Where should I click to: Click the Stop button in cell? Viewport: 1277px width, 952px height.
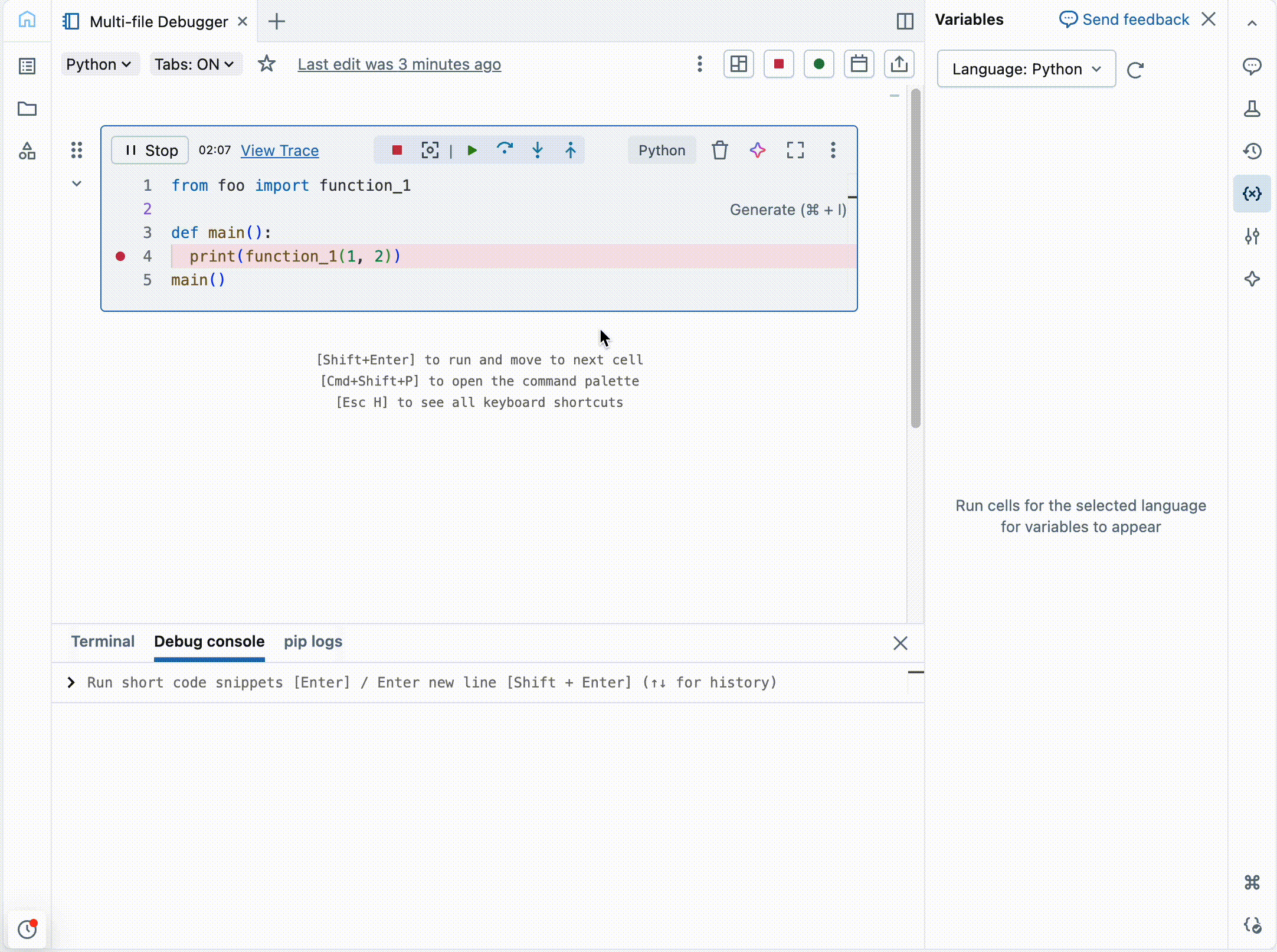[150, 151]
